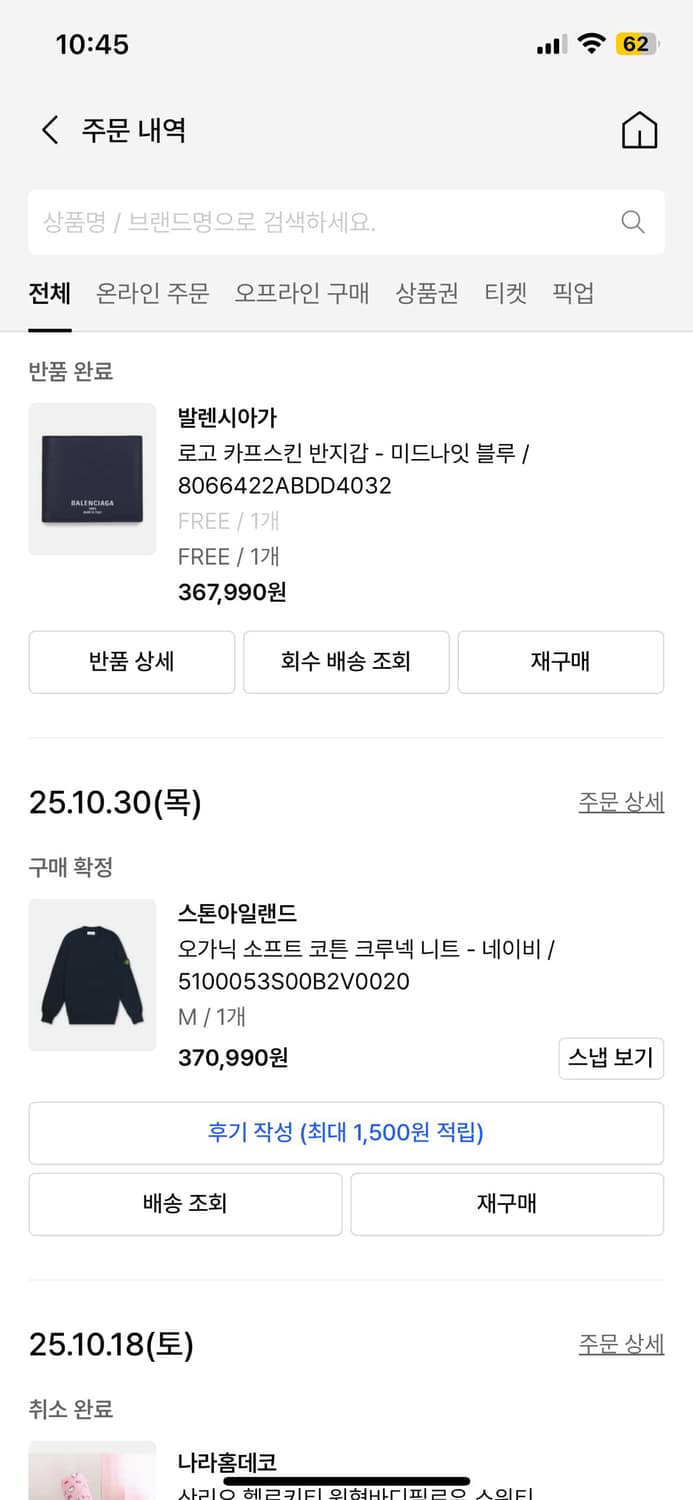The width and height of the screenshot is (693, 1500).
Task: Tap the search magnifier icon
Action: click(x=632, y=222)
